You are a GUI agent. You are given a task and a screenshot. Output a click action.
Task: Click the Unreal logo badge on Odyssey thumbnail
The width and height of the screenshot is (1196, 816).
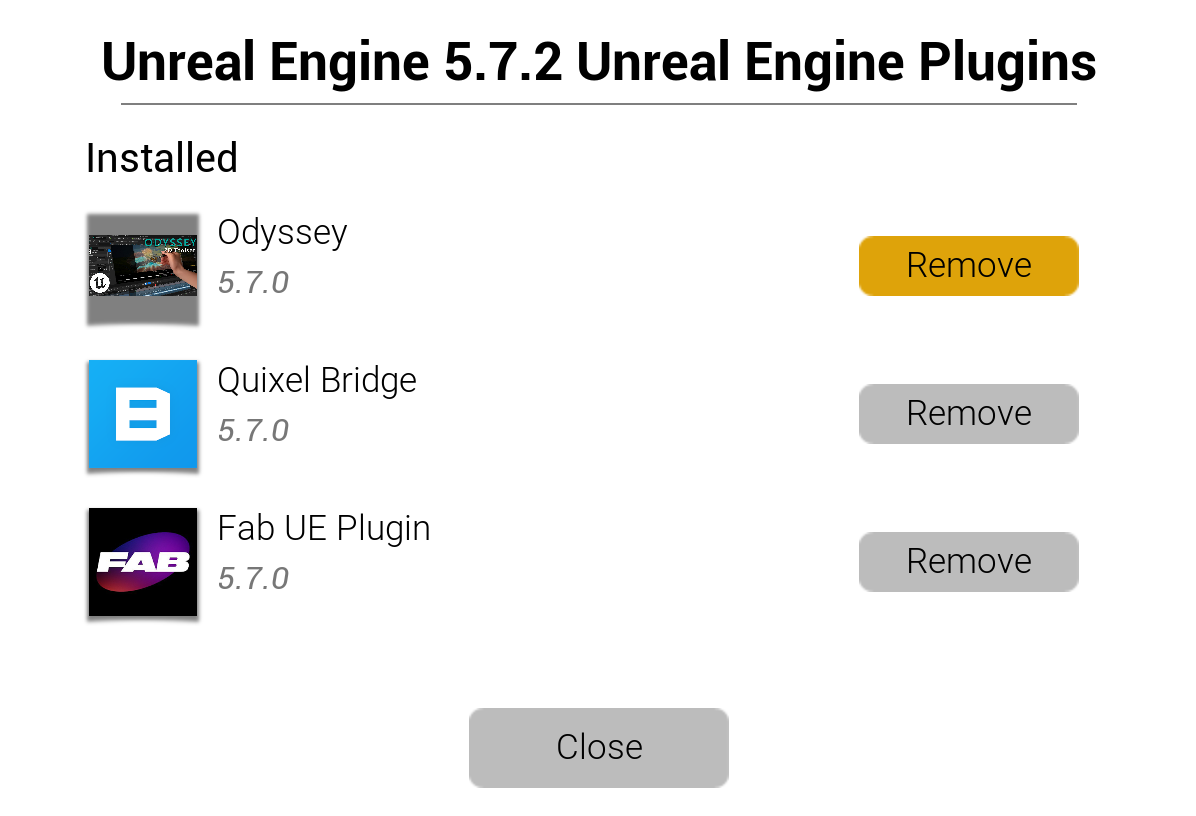pos(100,284)
